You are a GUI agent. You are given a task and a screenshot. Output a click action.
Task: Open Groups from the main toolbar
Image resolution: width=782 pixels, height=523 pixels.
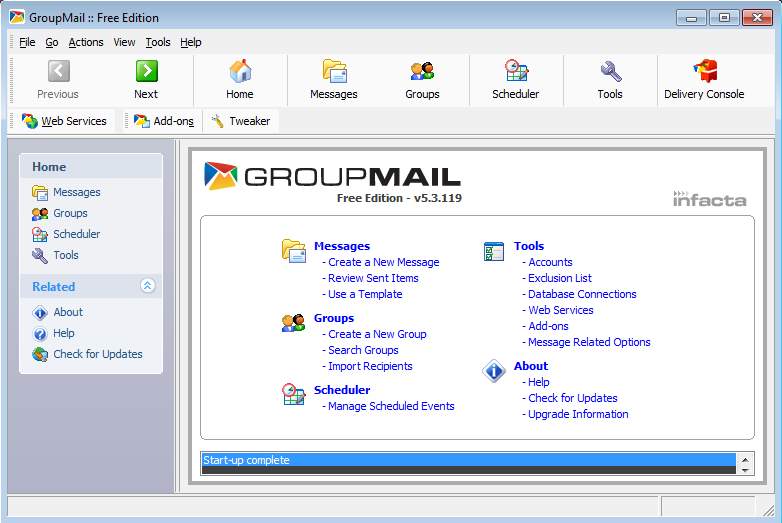click(x=422, y=80)
